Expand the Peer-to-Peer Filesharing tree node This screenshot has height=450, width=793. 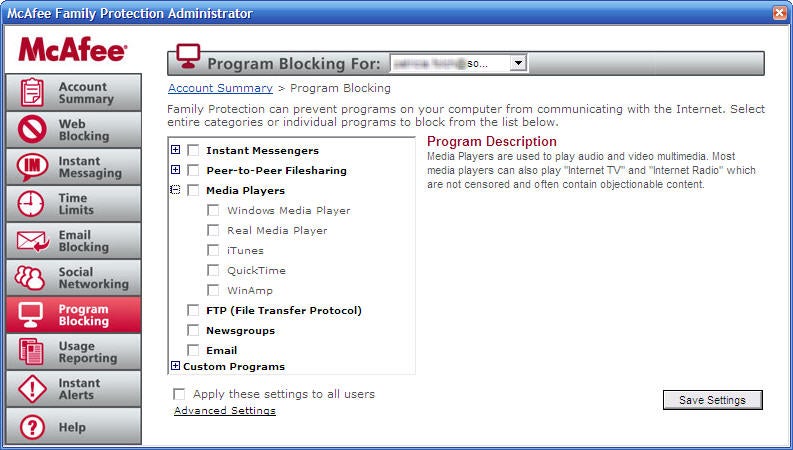click(175, 169)
